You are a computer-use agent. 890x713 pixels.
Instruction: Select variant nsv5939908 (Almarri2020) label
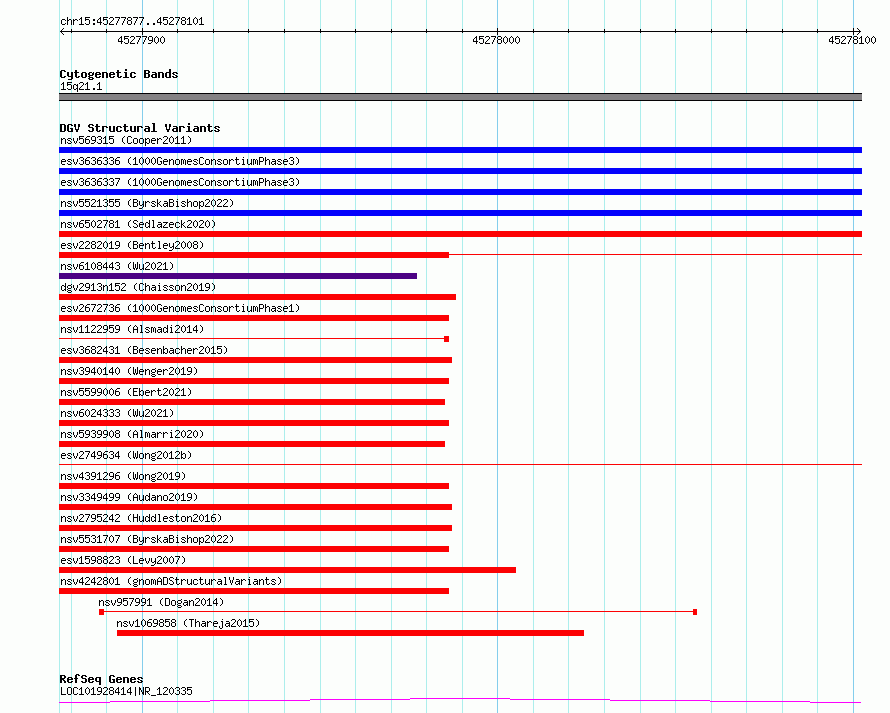pos(132,434)
